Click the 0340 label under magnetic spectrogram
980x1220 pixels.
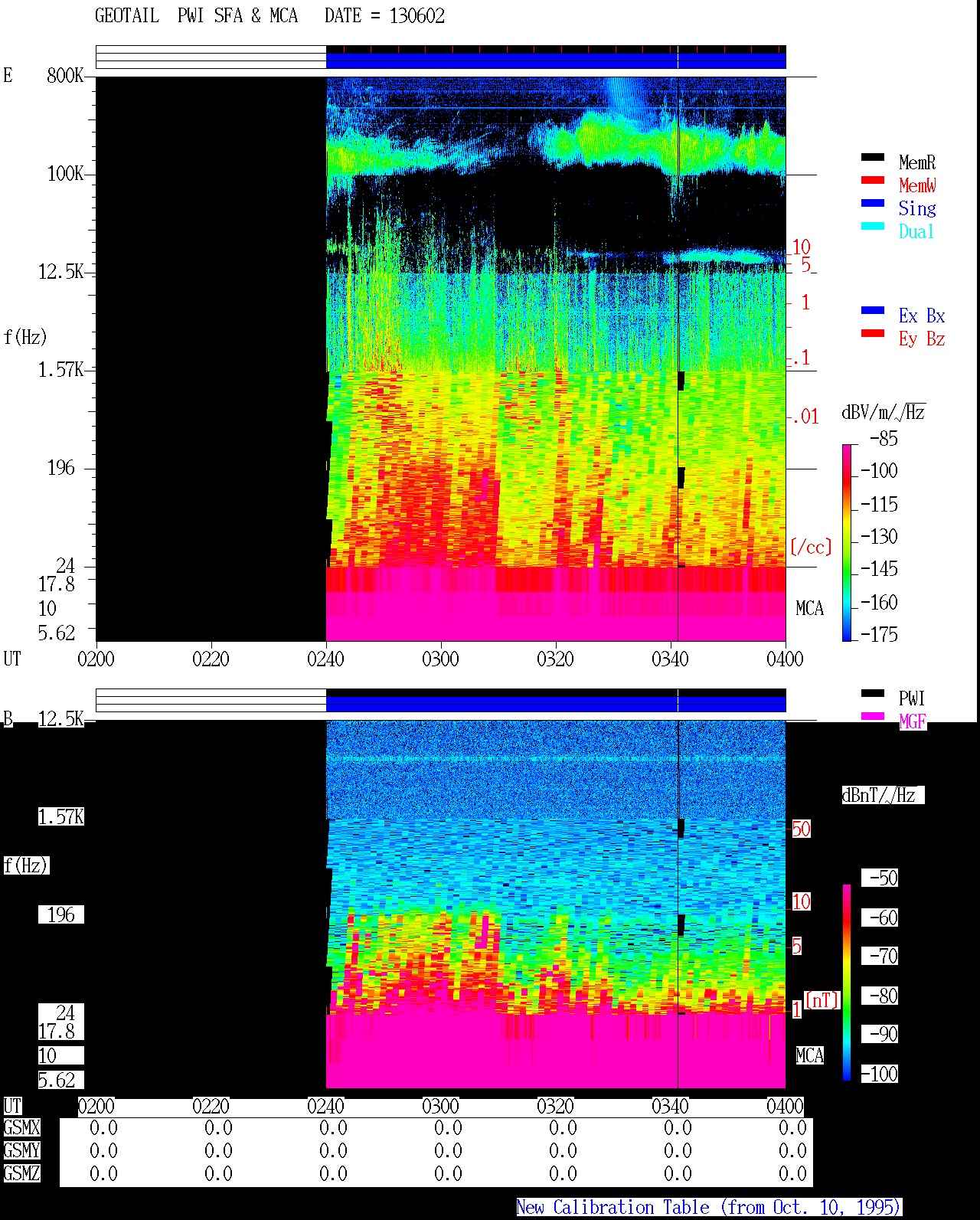pyautogui.click(x=670, y=1106)
